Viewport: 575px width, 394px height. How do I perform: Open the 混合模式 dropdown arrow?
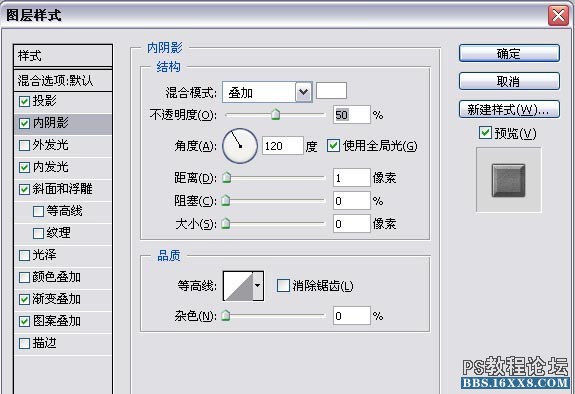click(x=304, y=92)
